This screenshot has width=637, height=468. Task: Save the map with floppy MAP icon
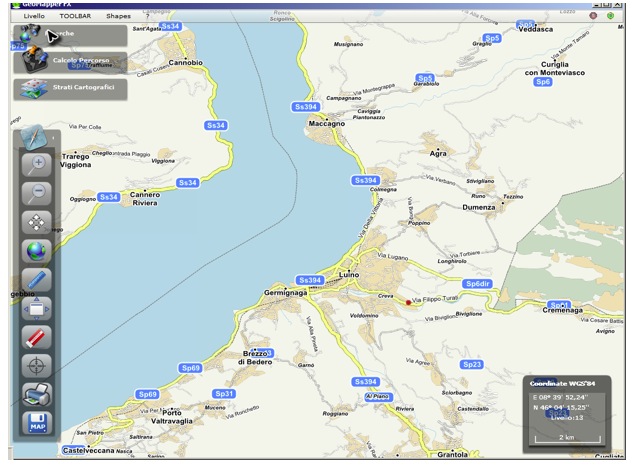[x=37, y=423]
